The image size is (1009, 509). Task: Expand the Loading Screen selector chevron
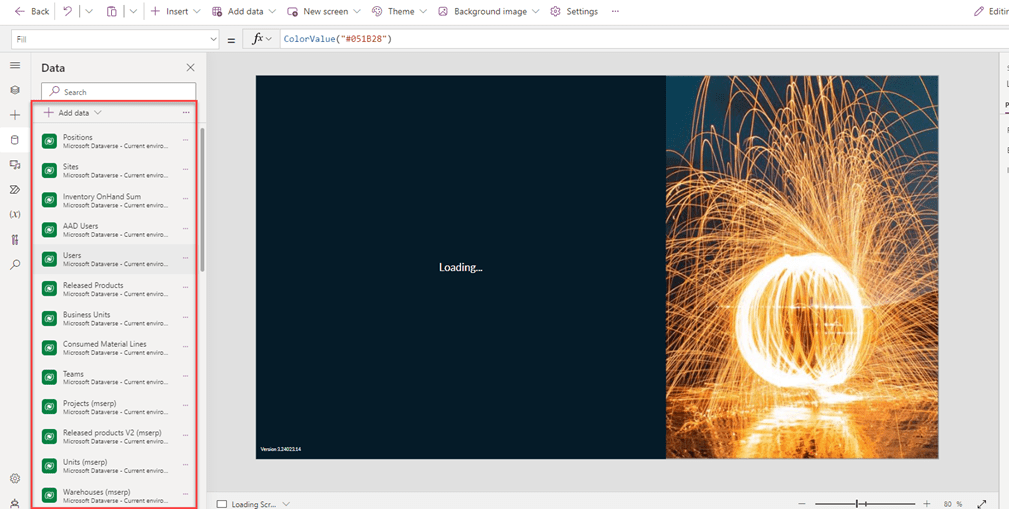[x=286, y=504]
